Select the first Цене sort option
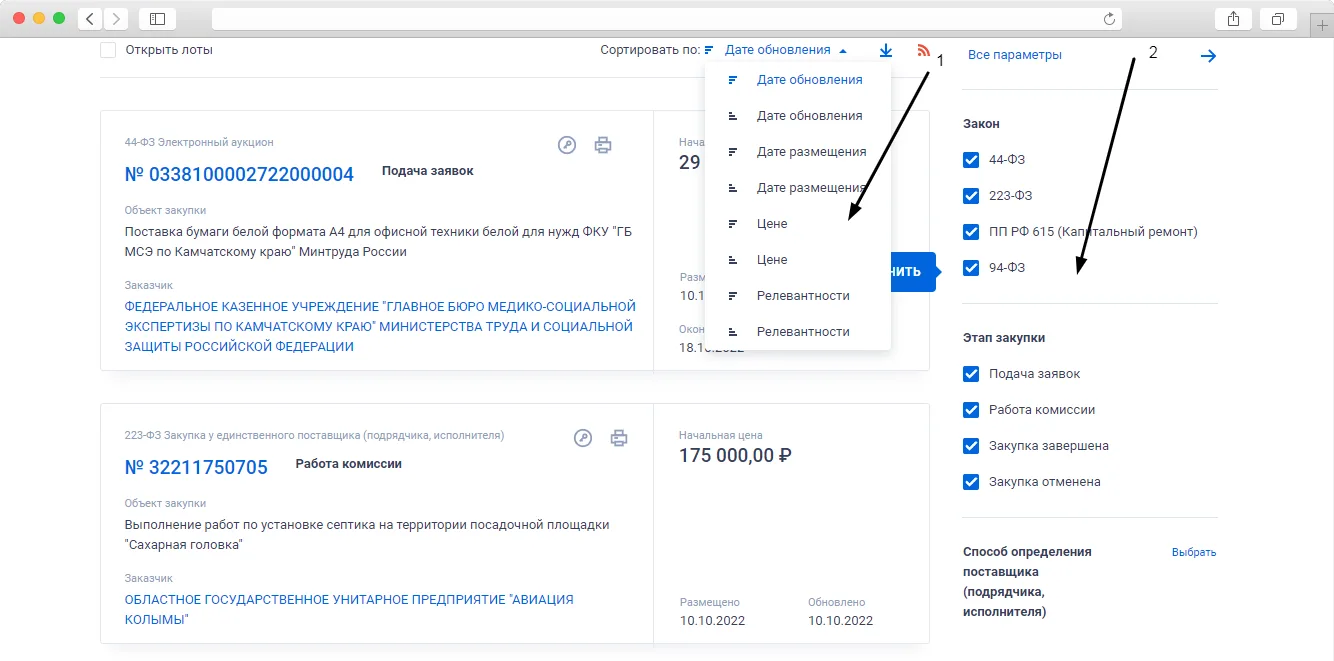This screenshot has height=661, width=1334. tap(797, 224)
